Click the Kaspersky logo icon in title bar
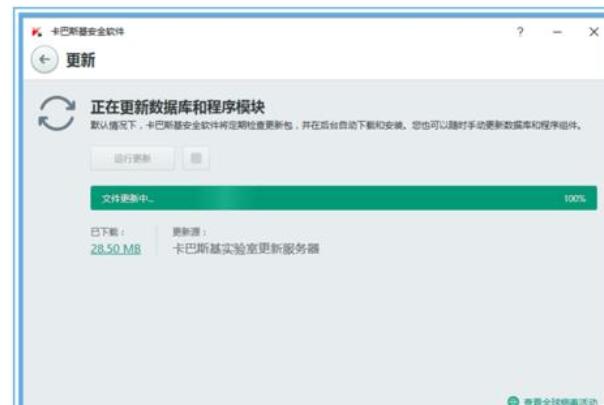The height and width of the screenshot is (405, 604). coord(37,32)
